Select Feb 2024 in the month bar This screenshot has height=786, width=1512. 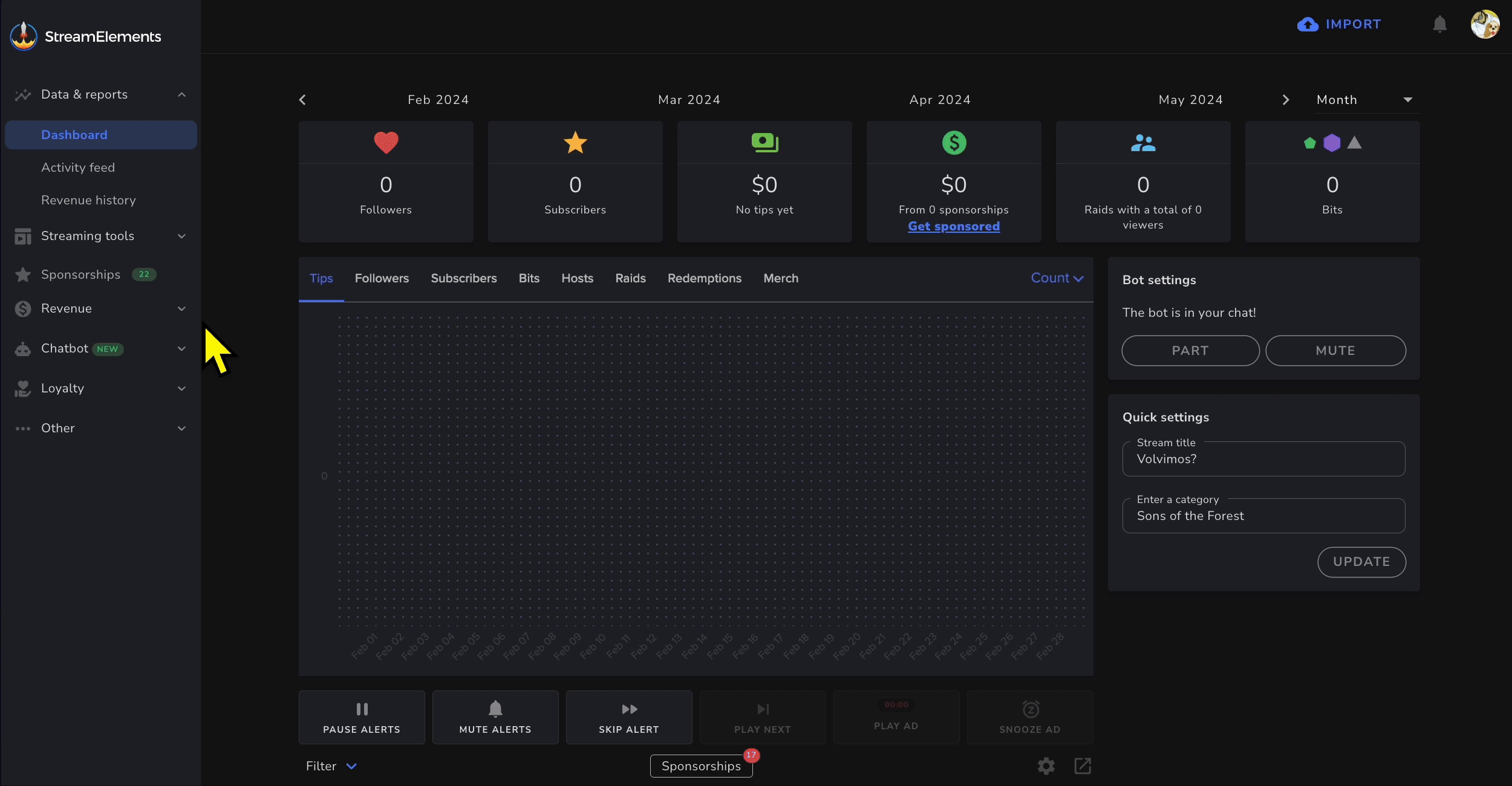[x=438, y=100]
